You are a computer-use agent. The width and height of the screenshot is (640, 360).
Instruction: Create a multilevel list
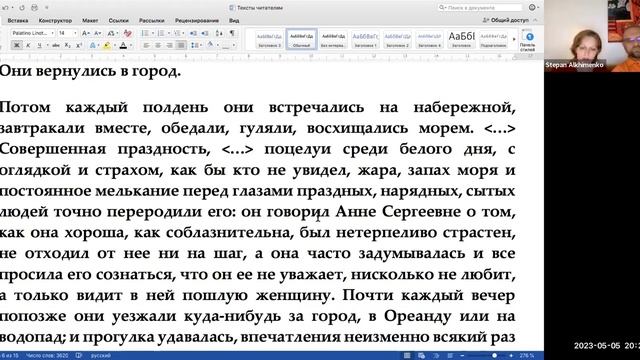point(177,33)
